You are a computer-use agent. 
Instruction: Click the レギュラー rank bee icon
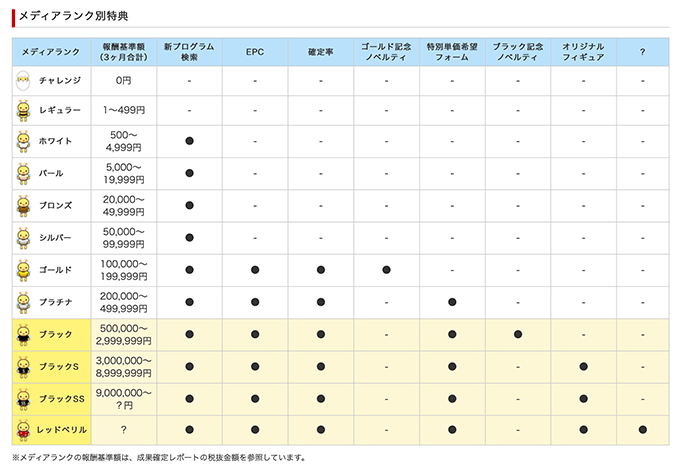tap(23, 110)
